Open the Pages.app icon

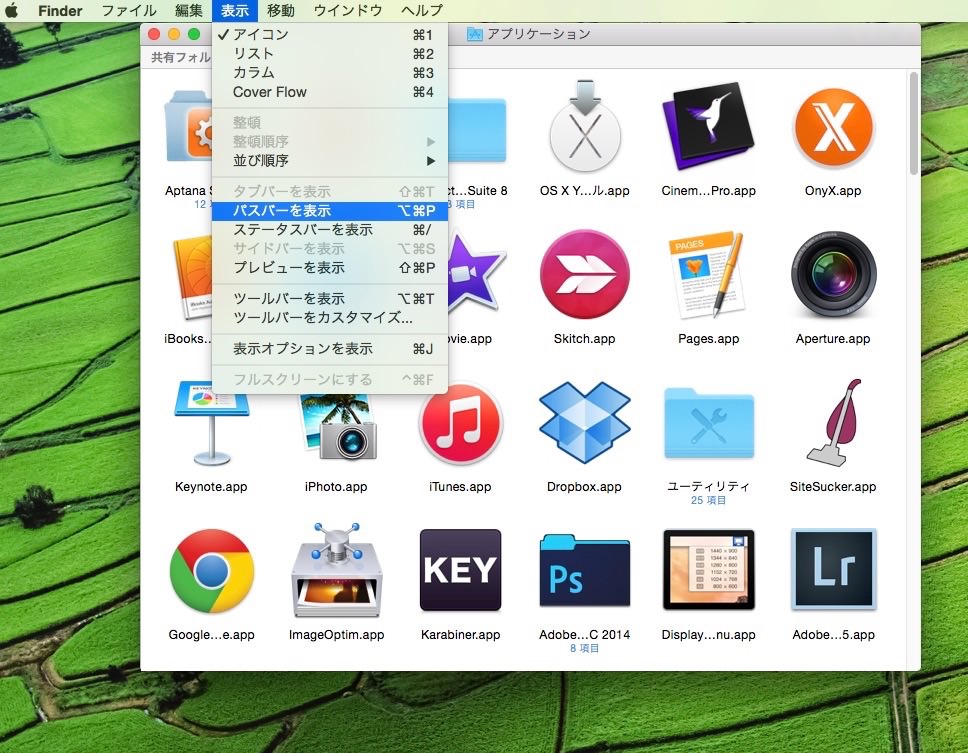coord(707,275)
